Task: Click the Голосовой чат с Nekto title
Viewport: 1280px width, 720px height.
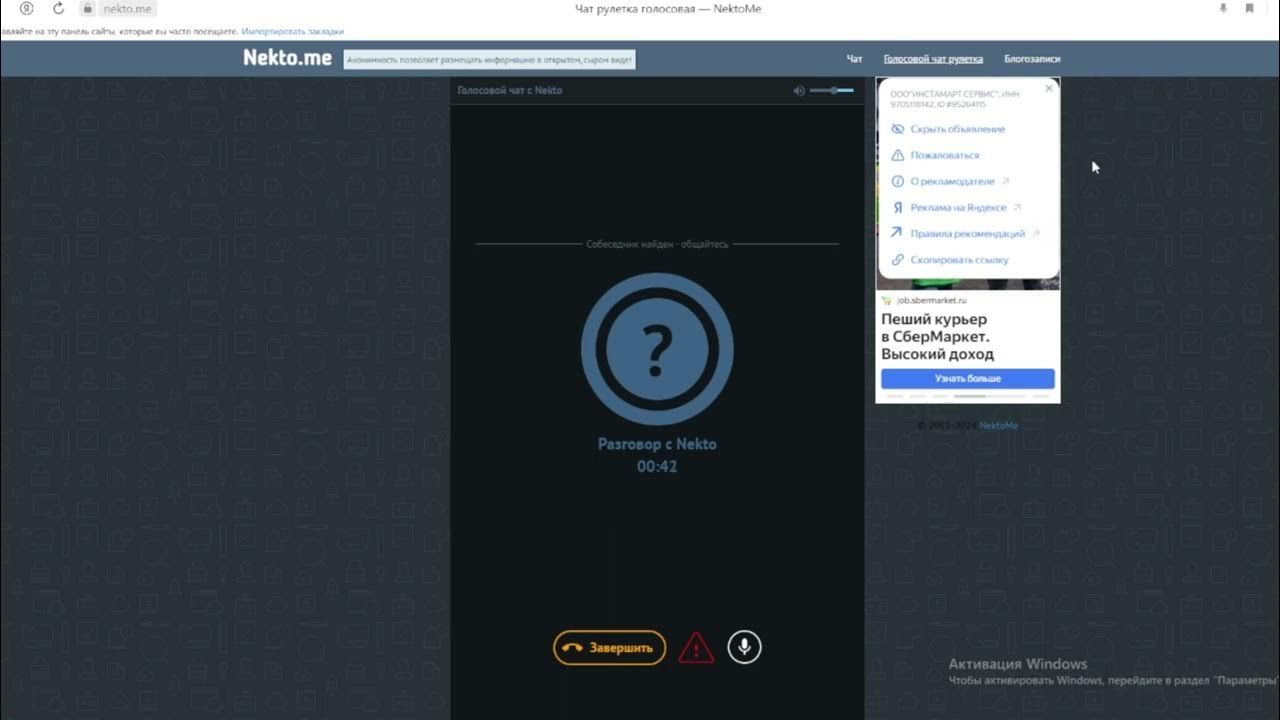Action: [510, 90]
